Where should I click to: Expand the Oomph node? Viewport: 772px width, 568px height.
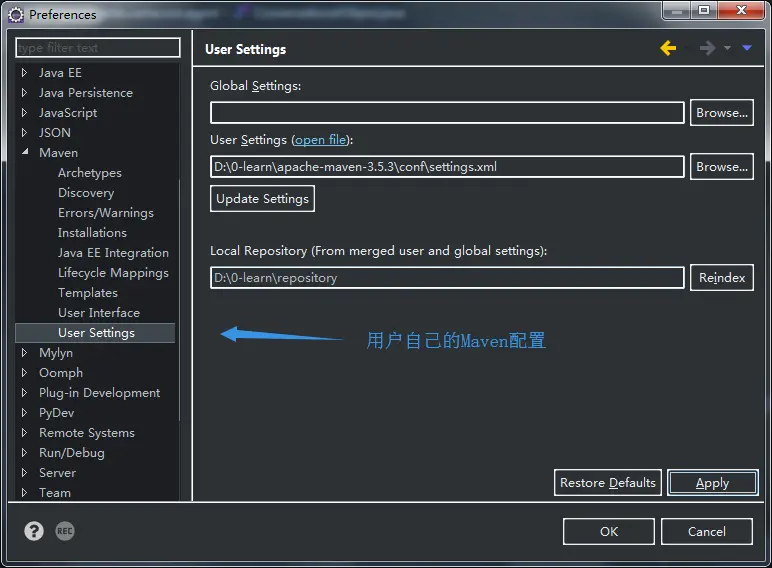coord(24,373)
